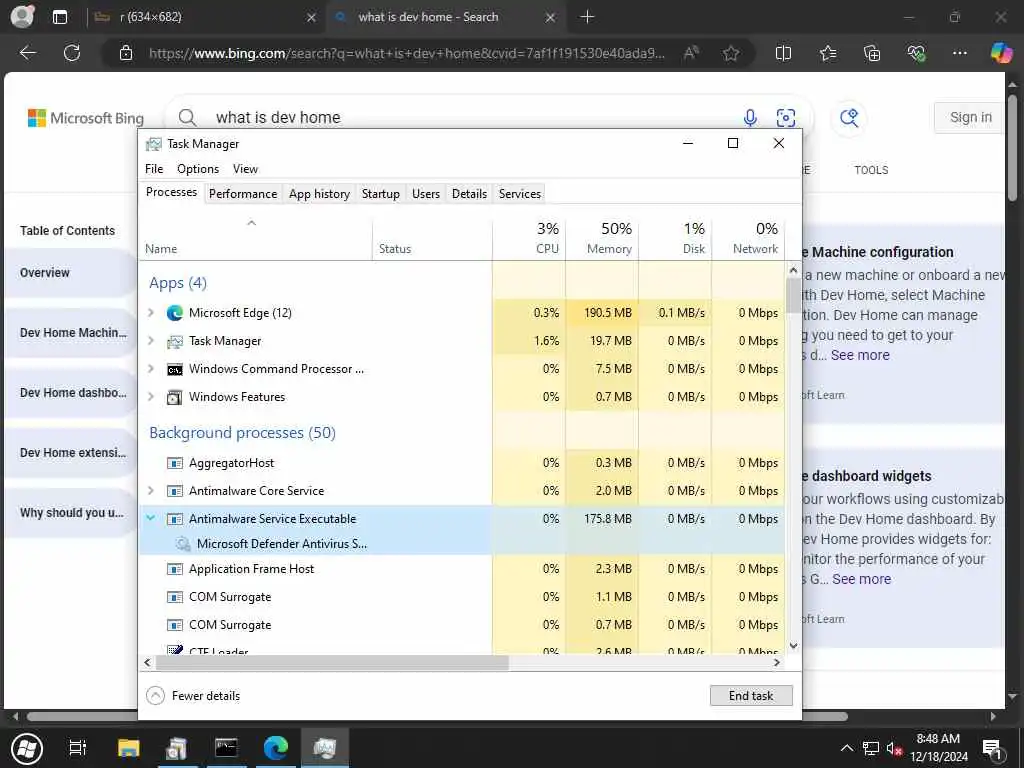Sort processes by CPU column

(x=529, y=238)
